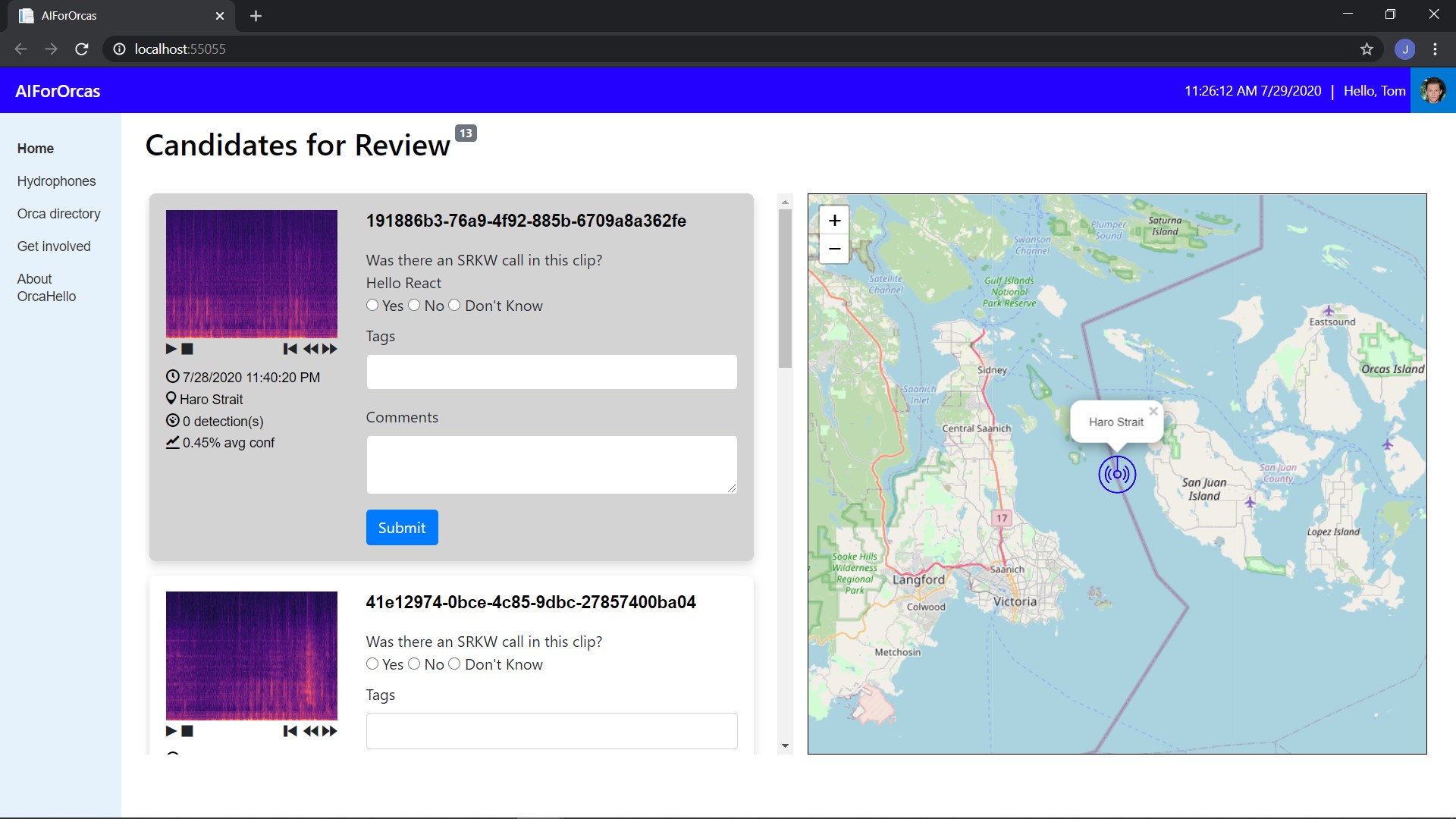This screenshot has height=819, width=1456.
Task: Fast forward the second candidate's audio
Action: (330, 731)
